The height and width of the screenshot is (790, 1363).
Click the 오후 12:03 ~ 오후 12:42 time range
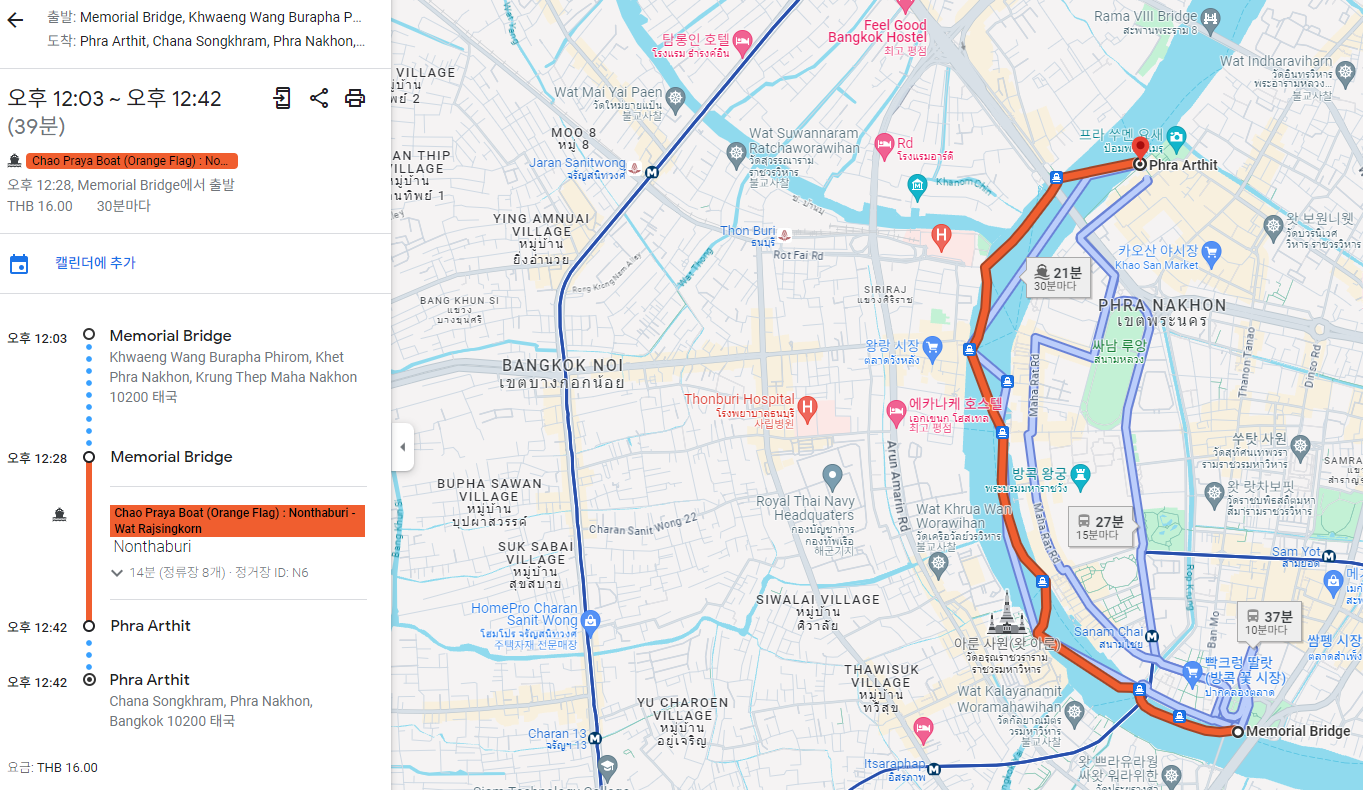[x=114, y=98]
